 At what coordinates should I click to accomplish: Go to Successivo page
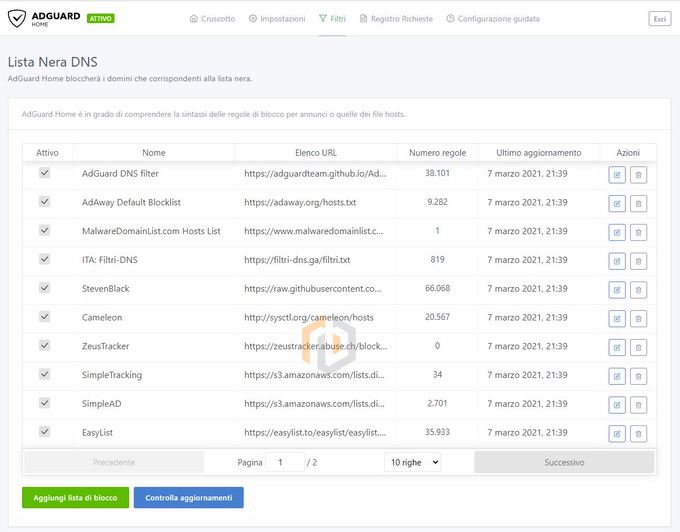coord(564,462)
